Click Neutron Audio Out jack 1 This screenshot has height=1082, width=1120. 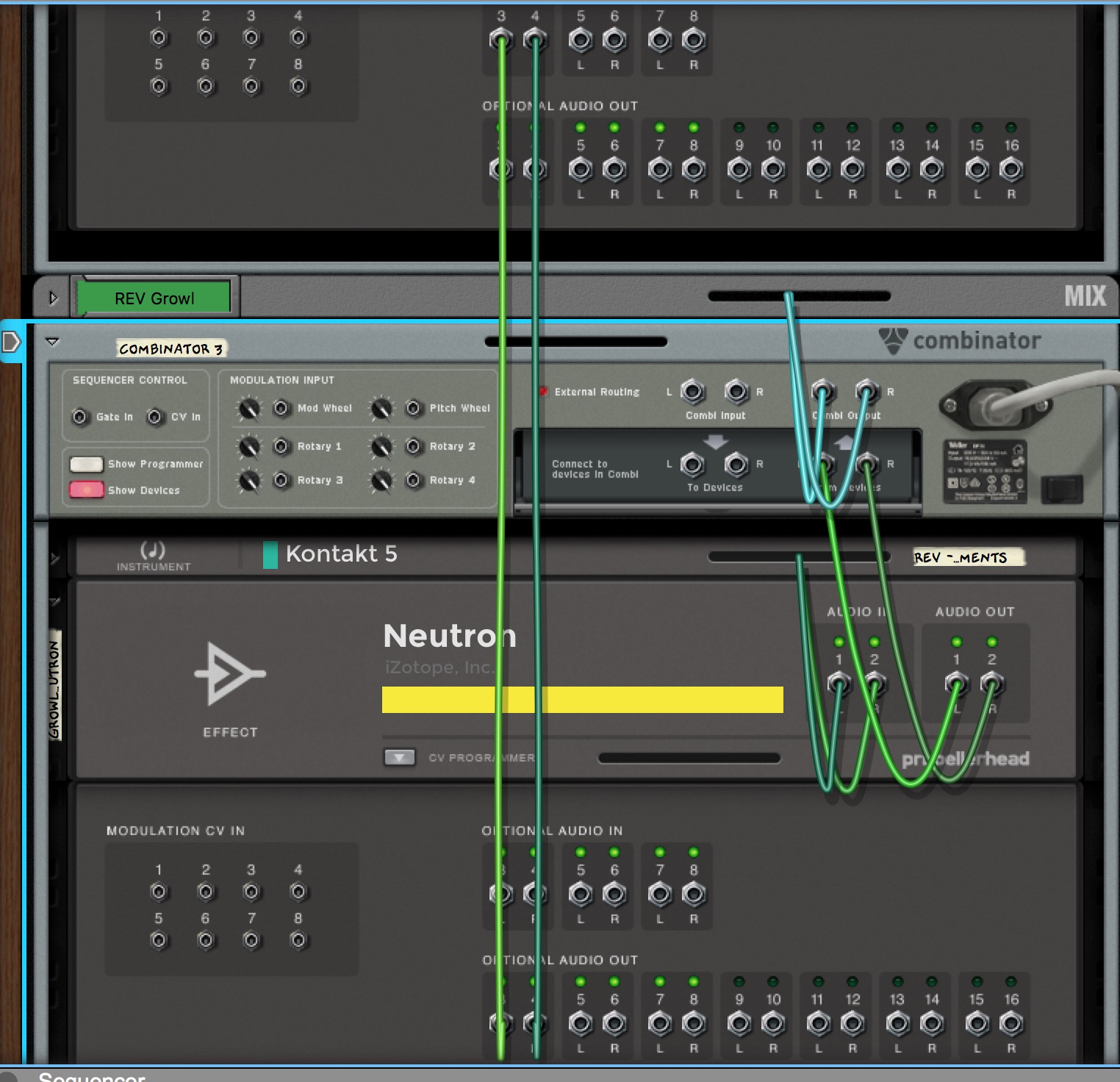click(956, 684)
